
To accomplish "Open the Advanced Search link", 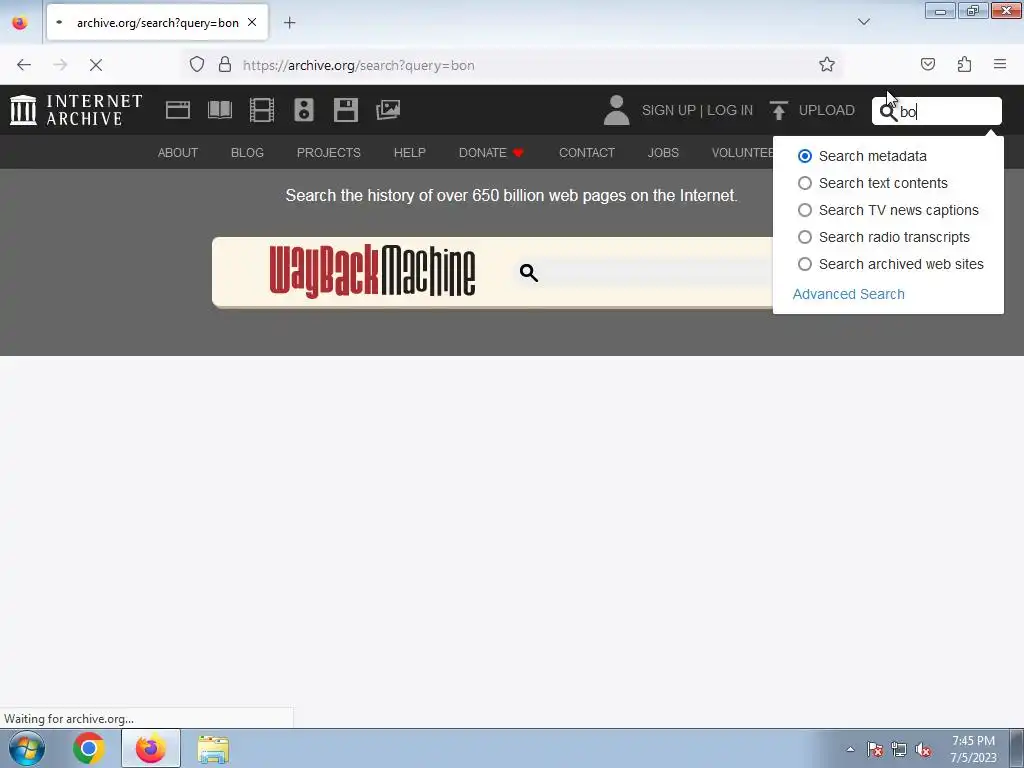I will (848, 294).
